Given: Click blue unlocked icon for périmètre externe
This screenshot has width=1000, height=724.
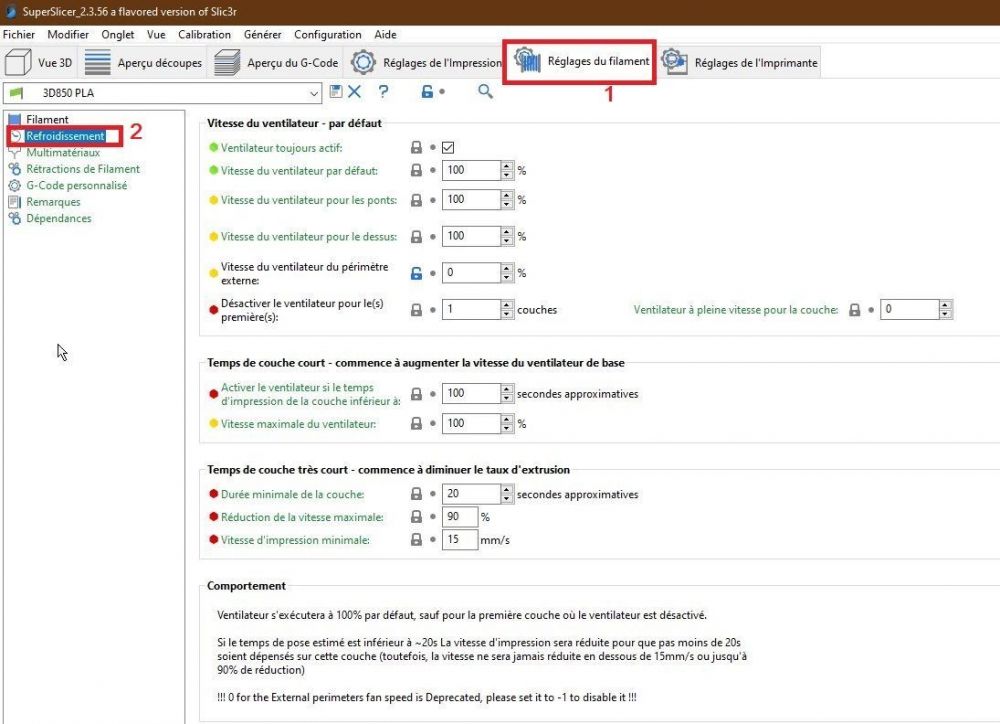Looking at the screenshot, I should [x=416, y=273].
